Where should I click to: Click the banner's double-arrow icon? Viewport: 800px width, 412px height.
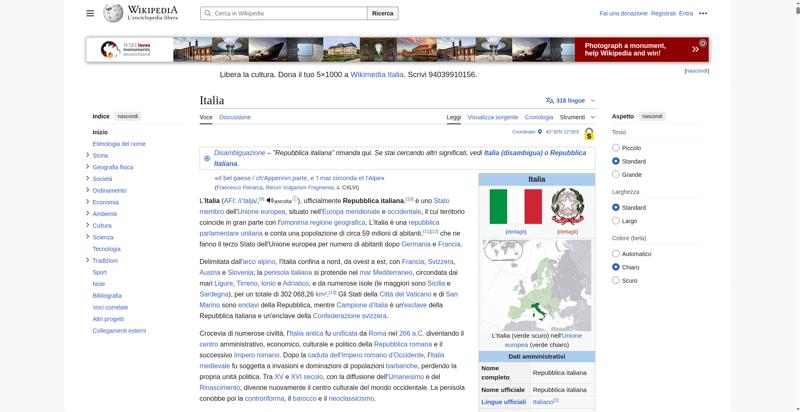tap(695, 49)
